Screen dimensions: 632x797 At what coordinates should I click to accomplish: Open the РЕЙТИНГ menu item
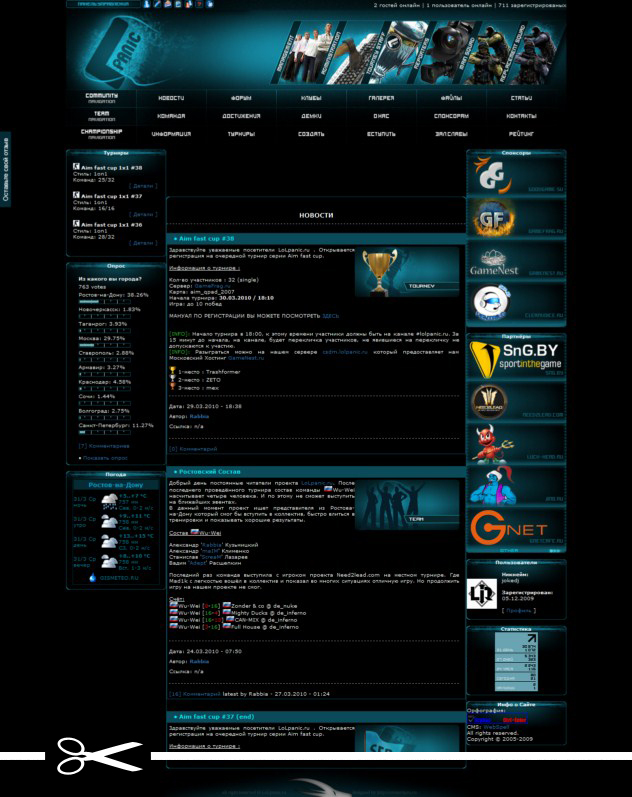point(522,134)
